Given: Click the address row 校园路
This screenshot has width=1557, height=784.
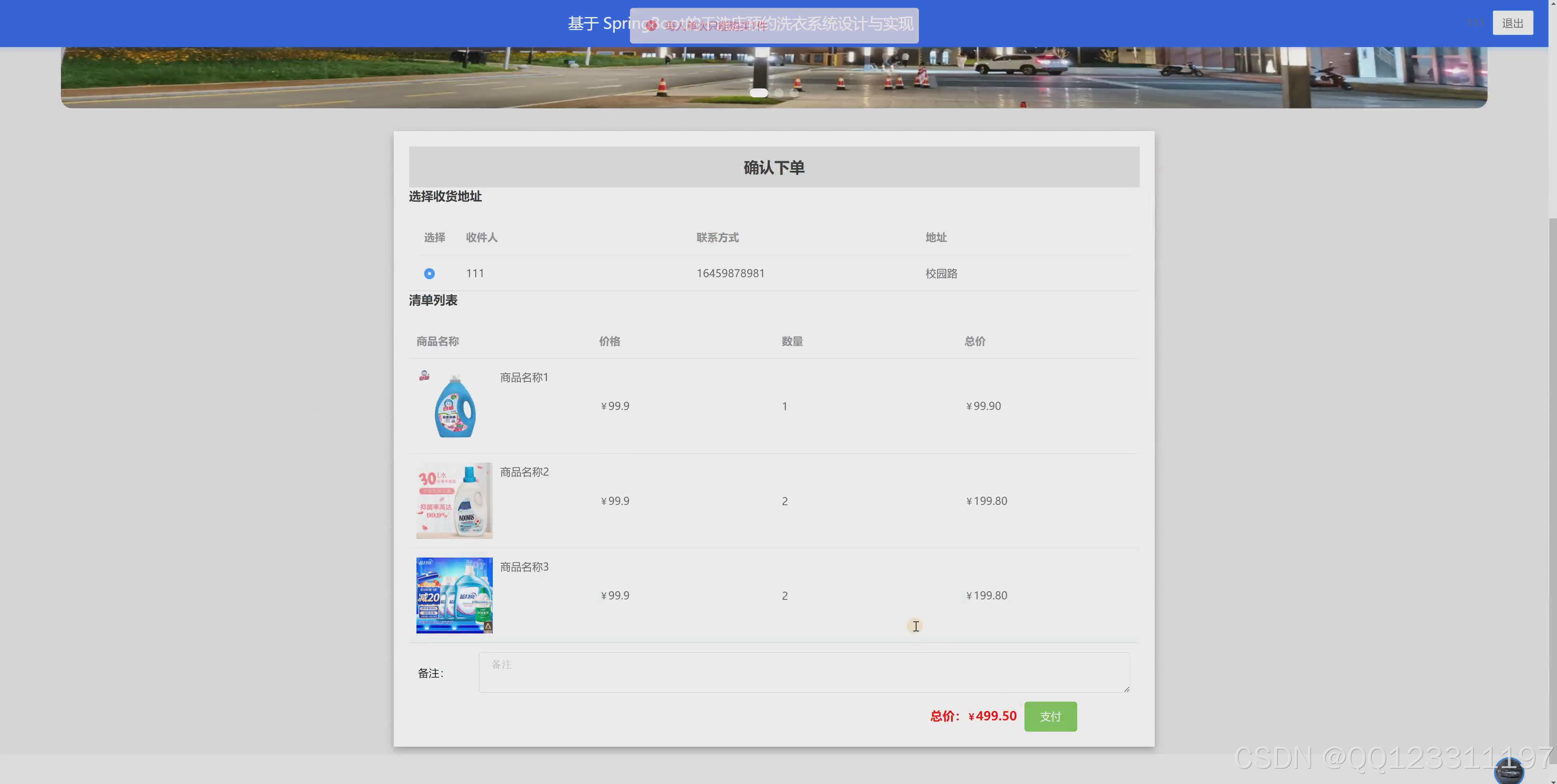Looking at the screenshot, I should pyautogui.click(x=941, y=274).
